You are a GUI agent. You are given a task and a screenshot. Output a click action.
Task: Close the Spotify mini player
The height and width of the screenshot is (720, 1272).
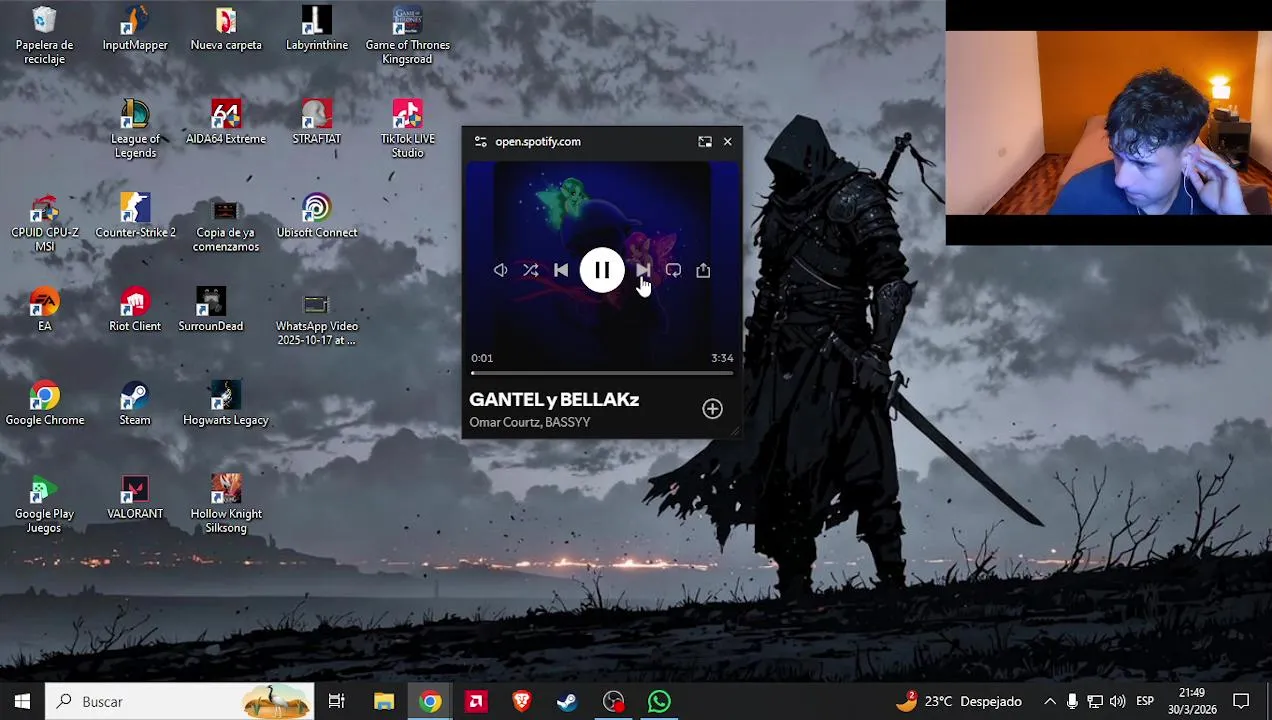coord(727,142)
